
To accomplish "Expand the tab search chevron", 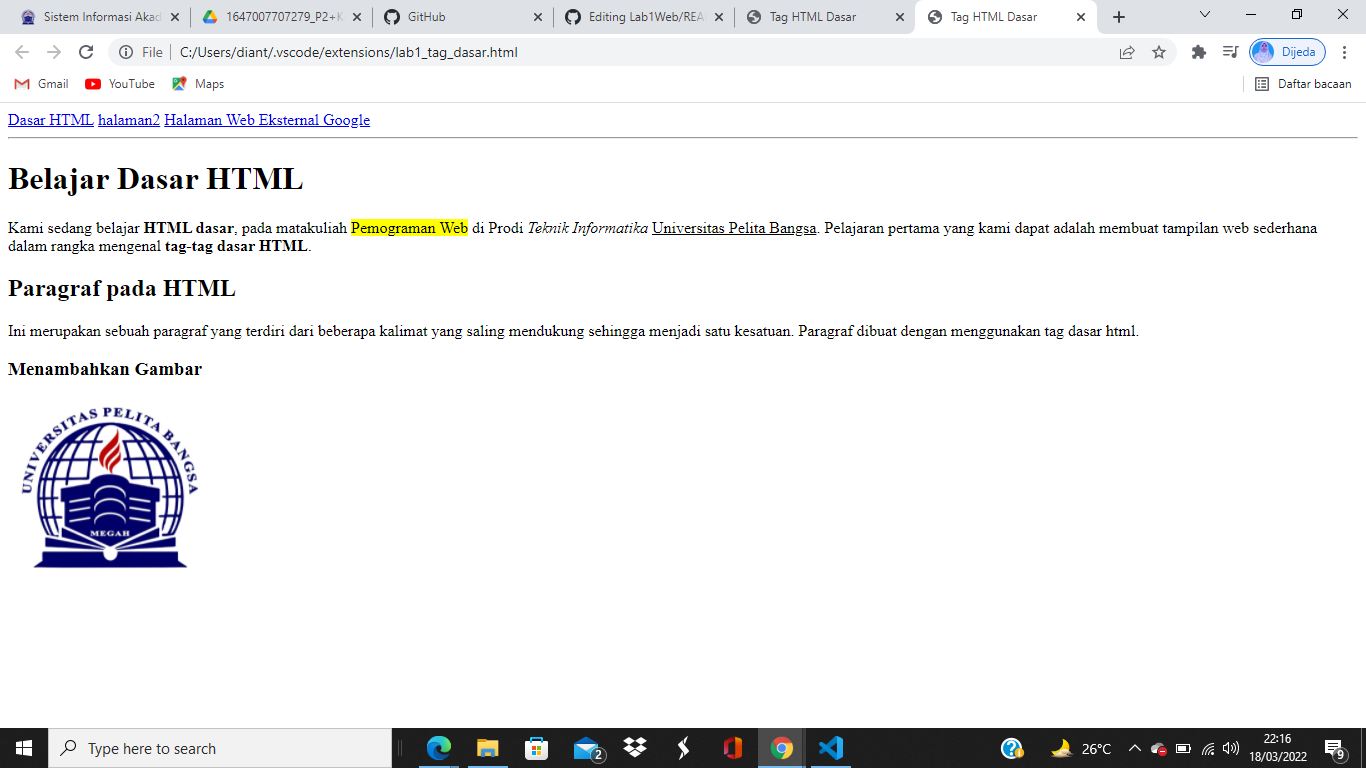I will click(x=1205, y=14).
